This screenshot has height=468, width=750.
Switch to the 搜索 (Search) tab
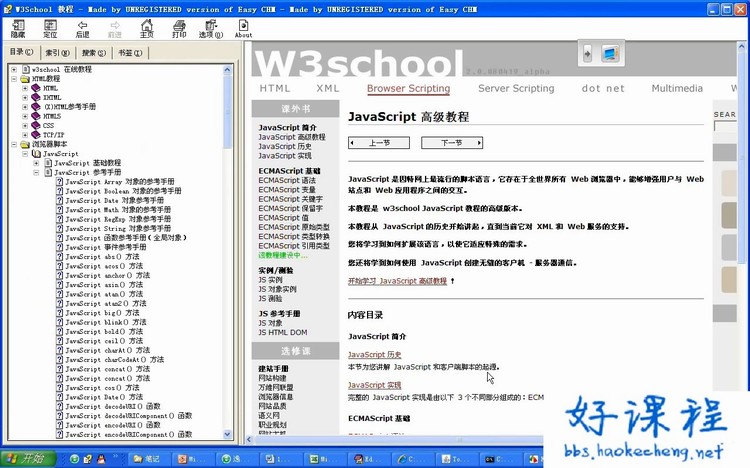(x=94, y=53)
